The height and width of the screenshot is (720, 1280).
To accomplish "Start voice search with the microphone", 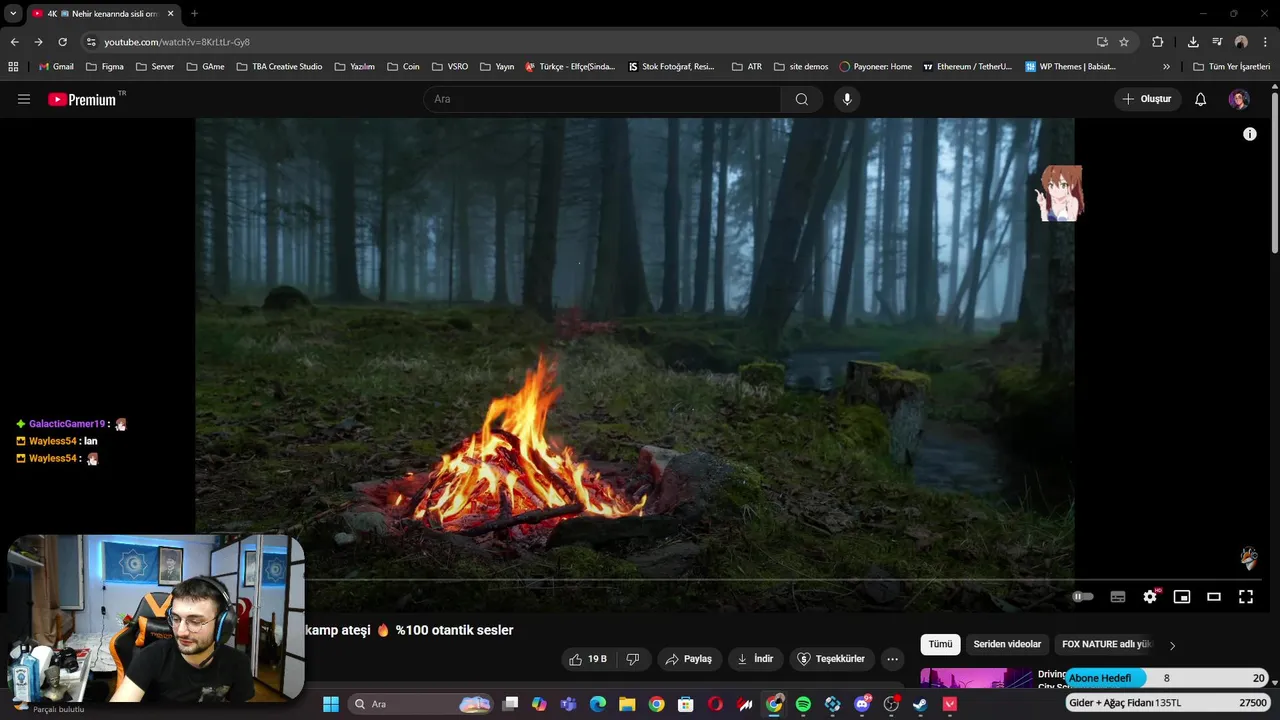I will click(x=847, y=99).
